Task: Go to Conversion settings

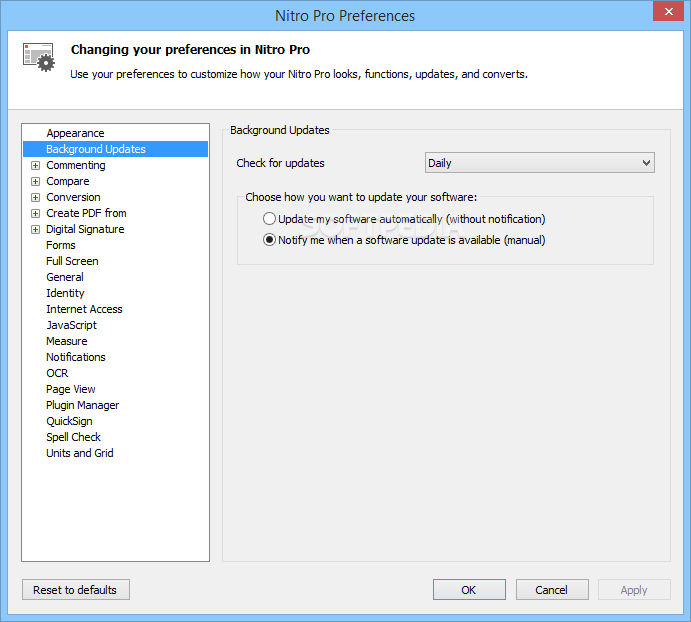Action: 73,197
